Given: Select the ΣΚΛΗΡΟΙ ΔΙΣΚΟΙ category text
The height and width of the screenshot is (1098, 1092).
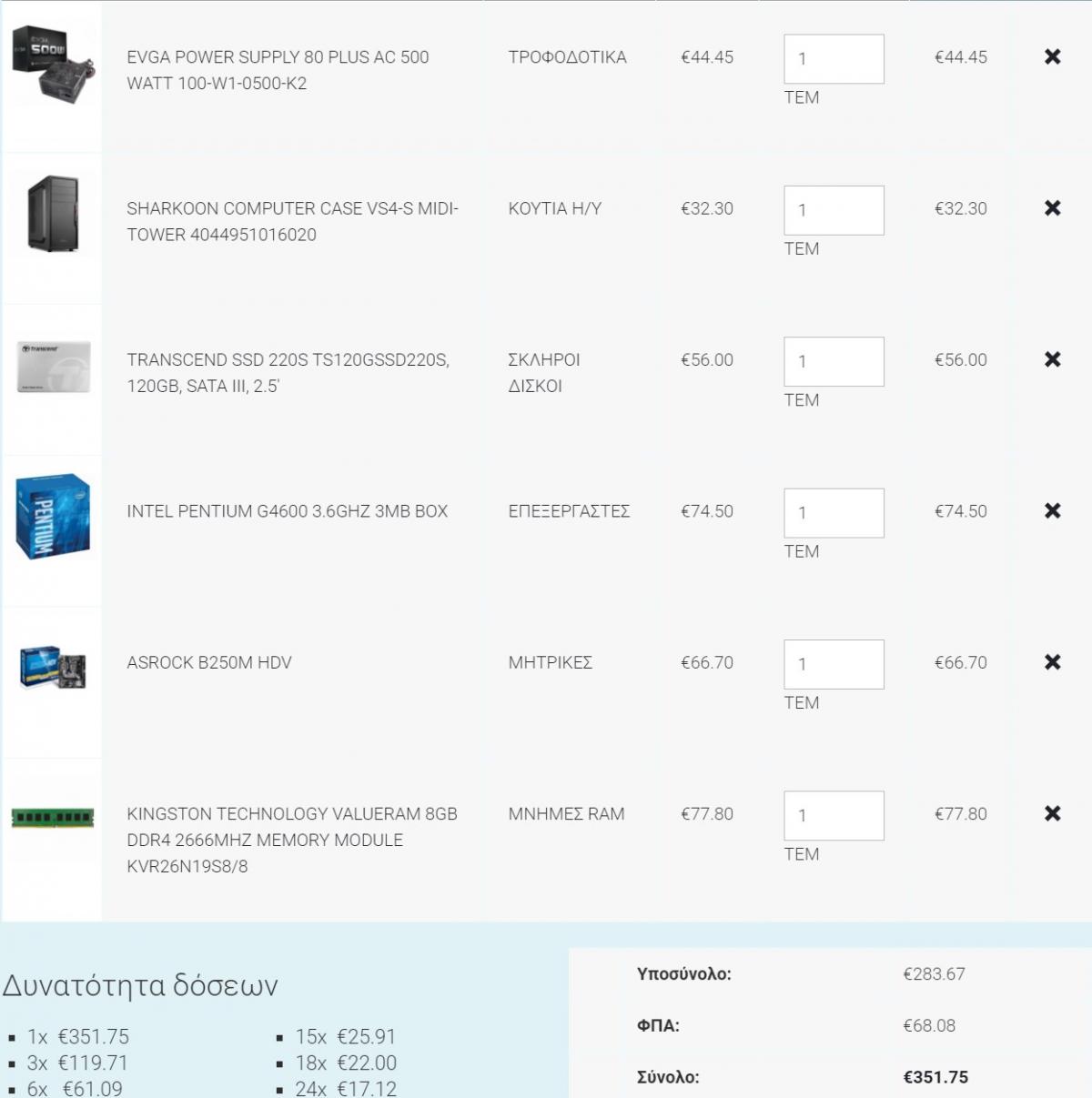Looking at the screenshot, I should (x=544, y=373).
